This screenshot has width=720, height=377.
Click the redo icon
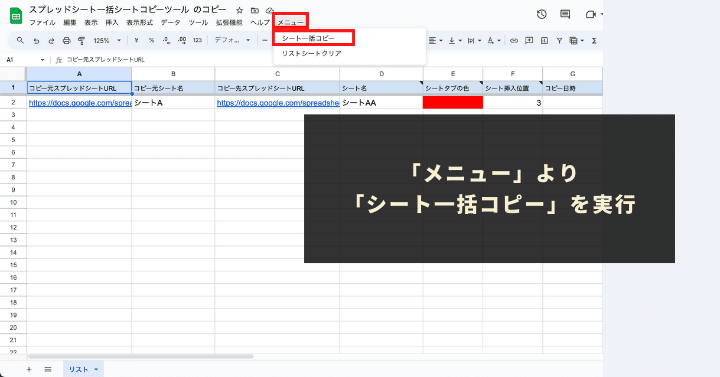51,40
